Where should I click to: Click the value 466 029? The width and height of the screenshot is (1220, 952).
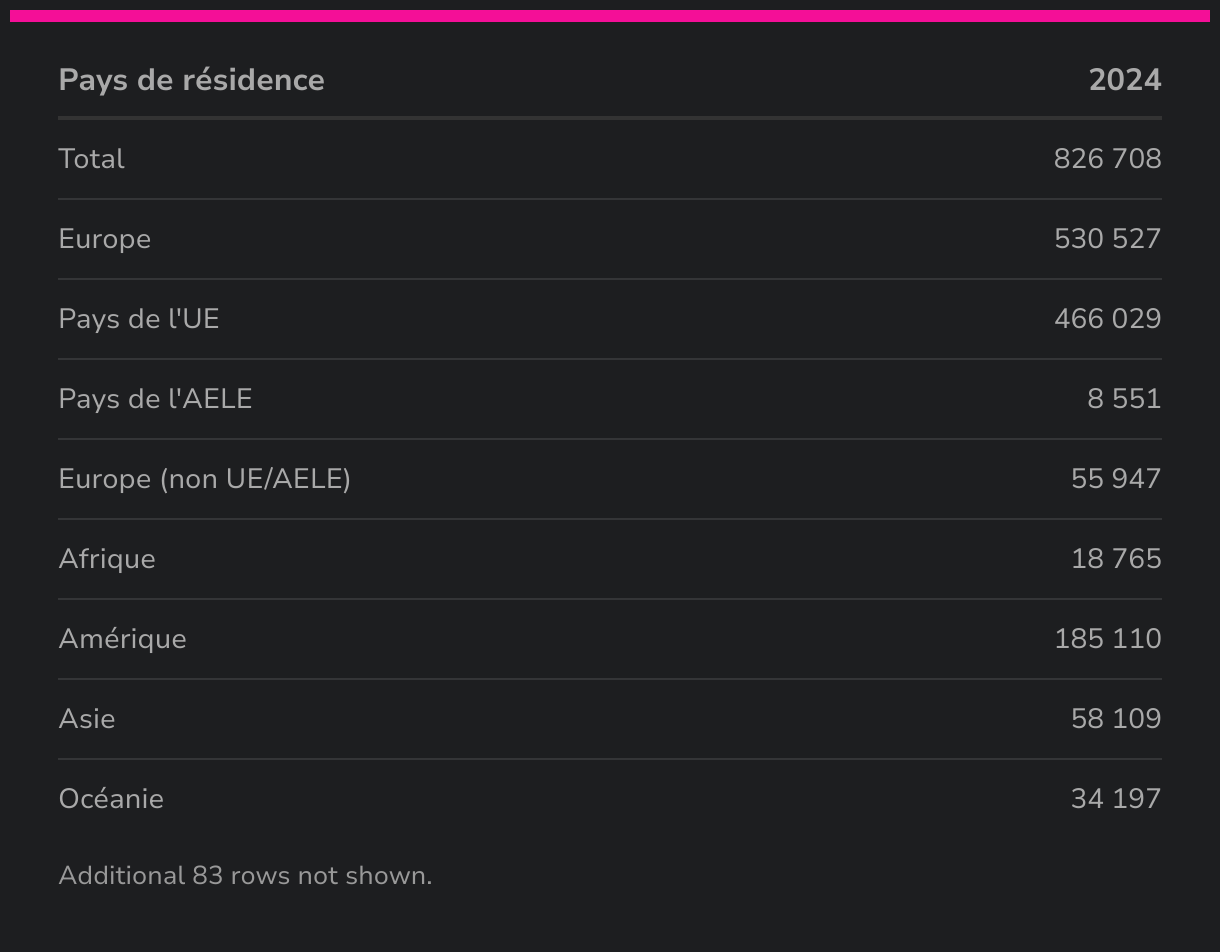point(1107,319)
